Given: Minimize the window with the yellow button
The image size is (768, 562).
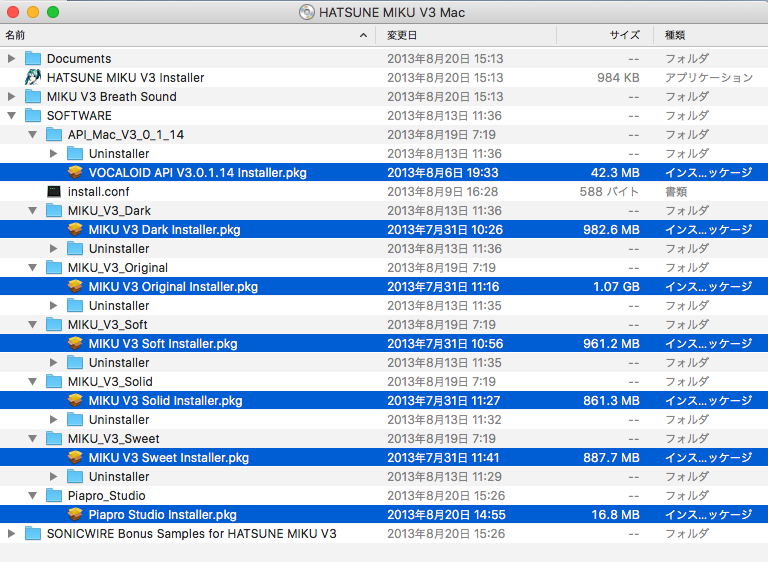Looking at the screenshot, I should [33, 12].
